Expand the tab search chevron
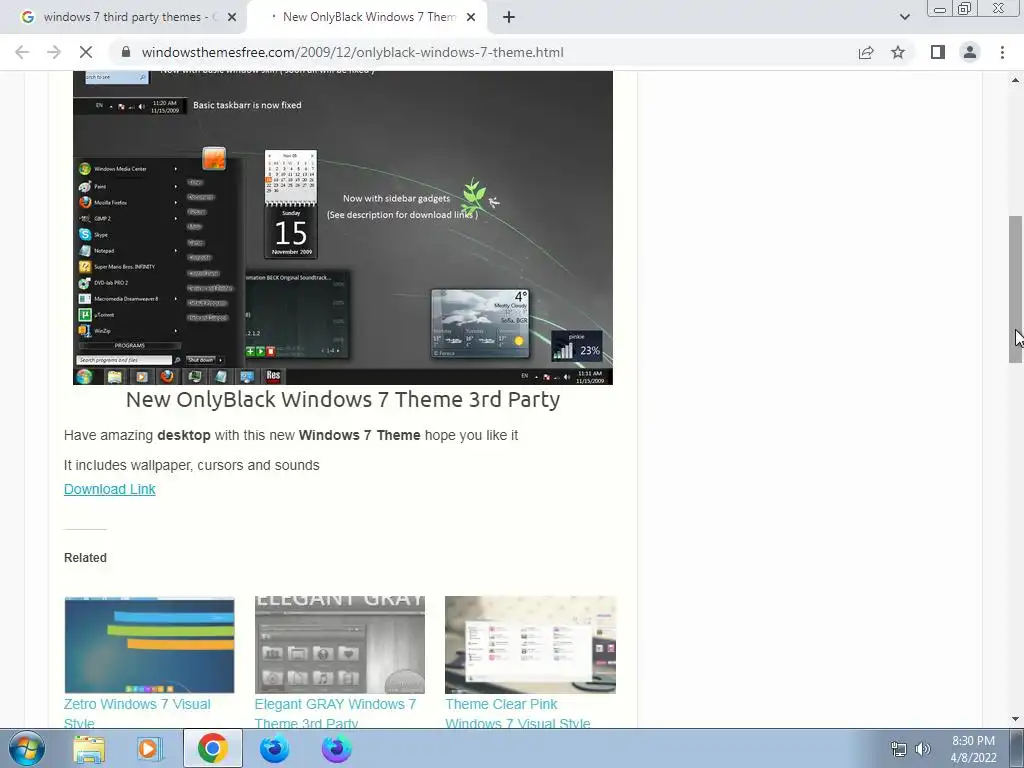 tap(904, 17)
